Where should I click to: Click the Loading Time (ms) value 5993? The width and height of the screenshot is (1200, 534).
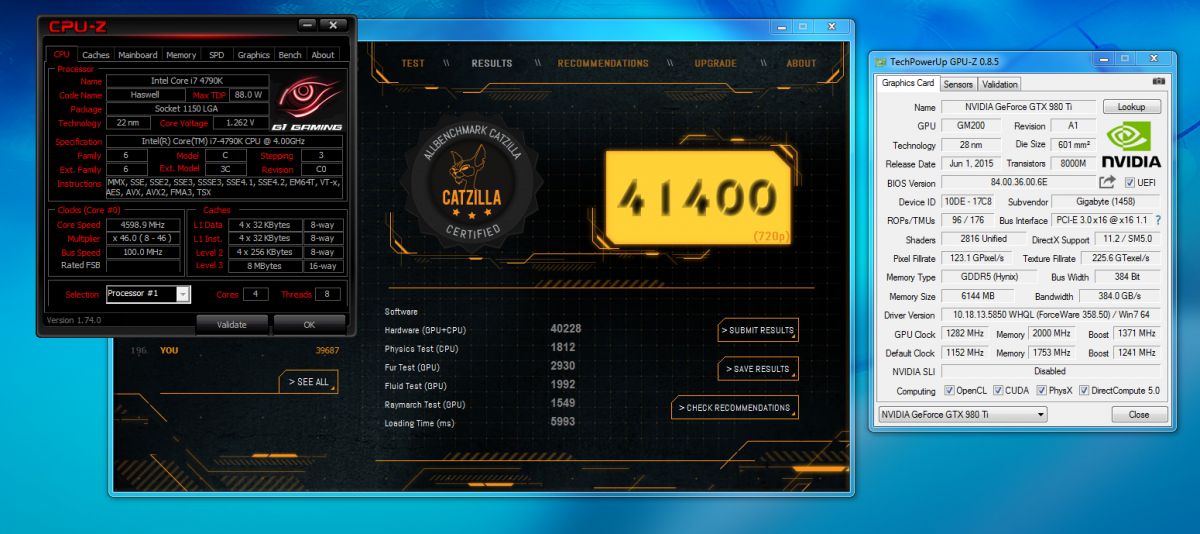563,423
